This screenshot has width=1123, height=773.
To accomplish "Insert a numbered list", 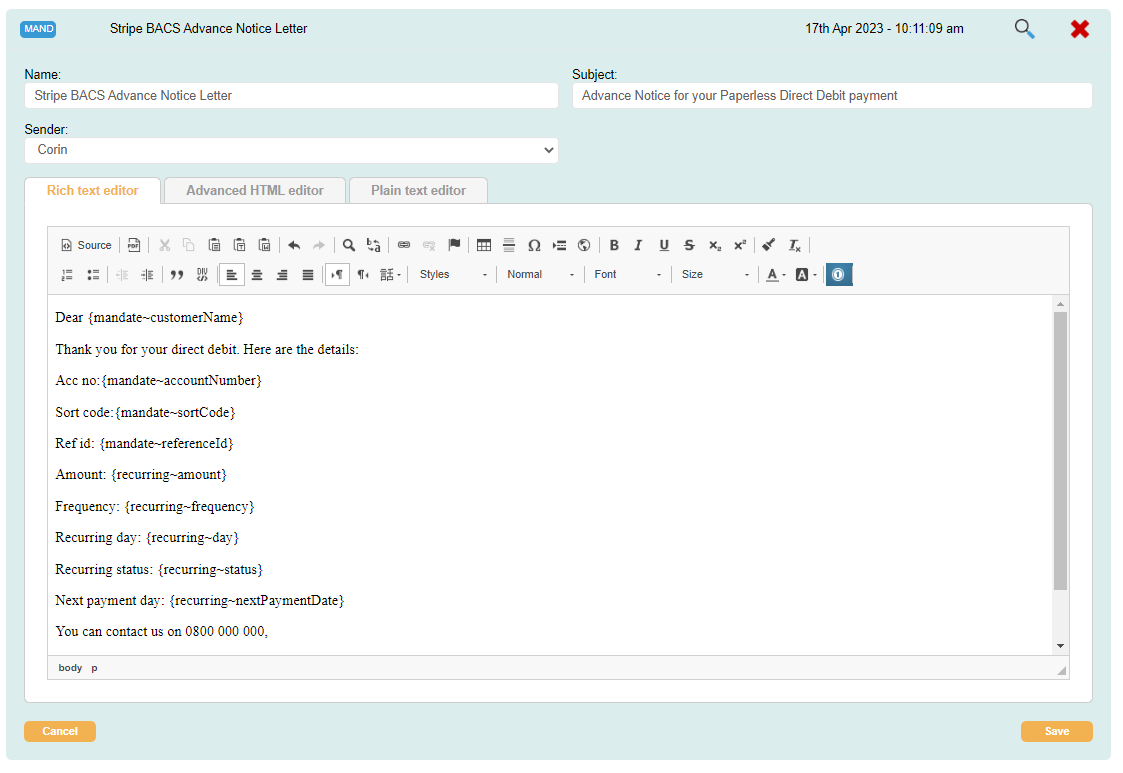I will [68, 274].
